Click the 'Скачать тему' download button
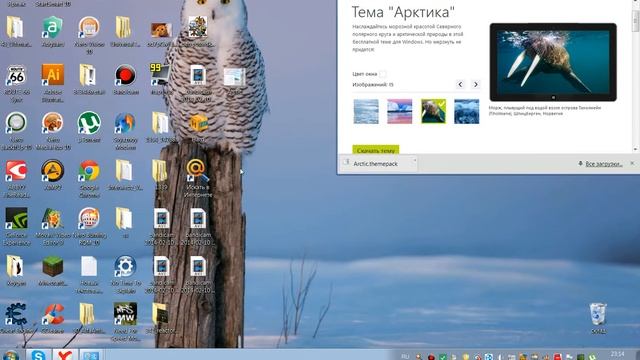Viewport: 640px width, 360px height. pos(376,150)
